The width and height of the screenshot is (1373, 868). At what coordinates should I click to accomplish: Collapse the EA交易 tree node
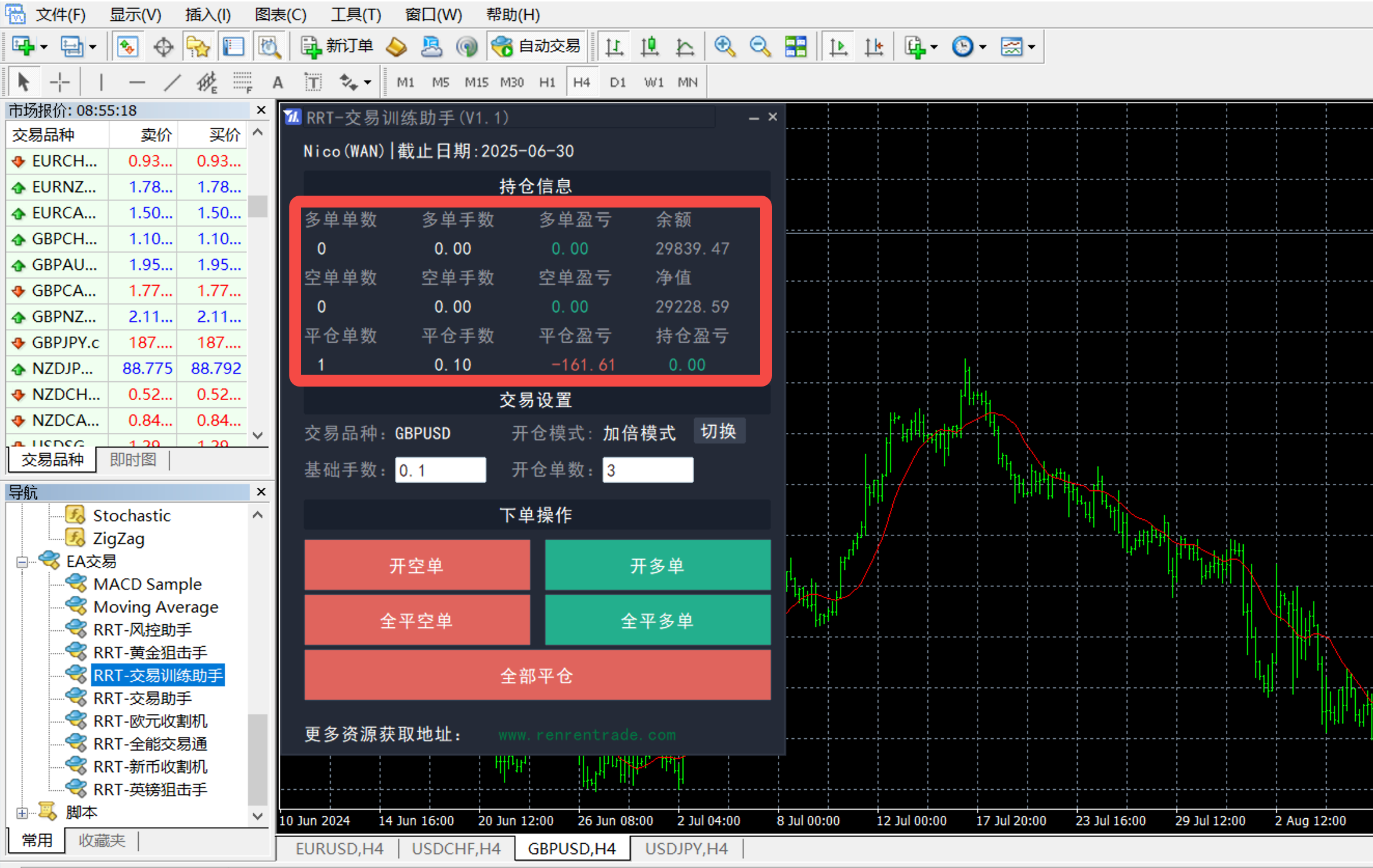click(22, 561)
